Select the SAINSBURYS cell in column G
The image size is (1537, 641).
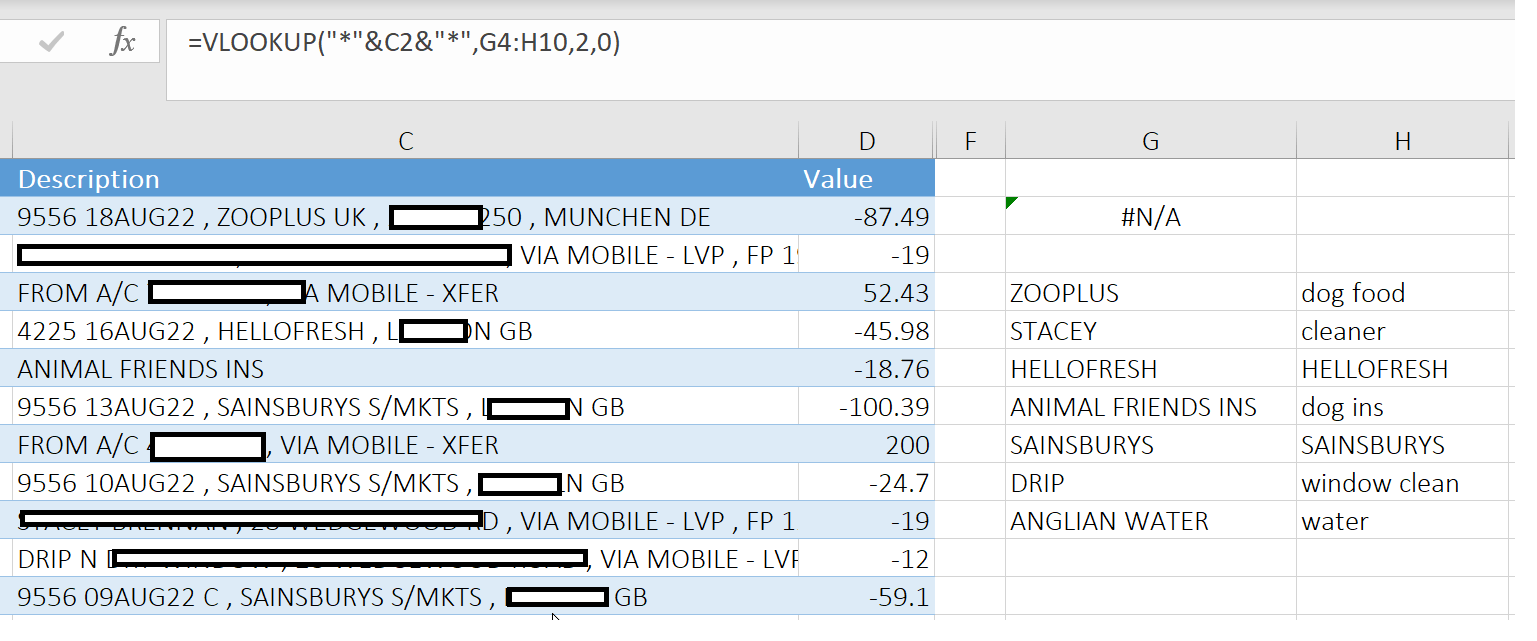[x=1150, y=445]
